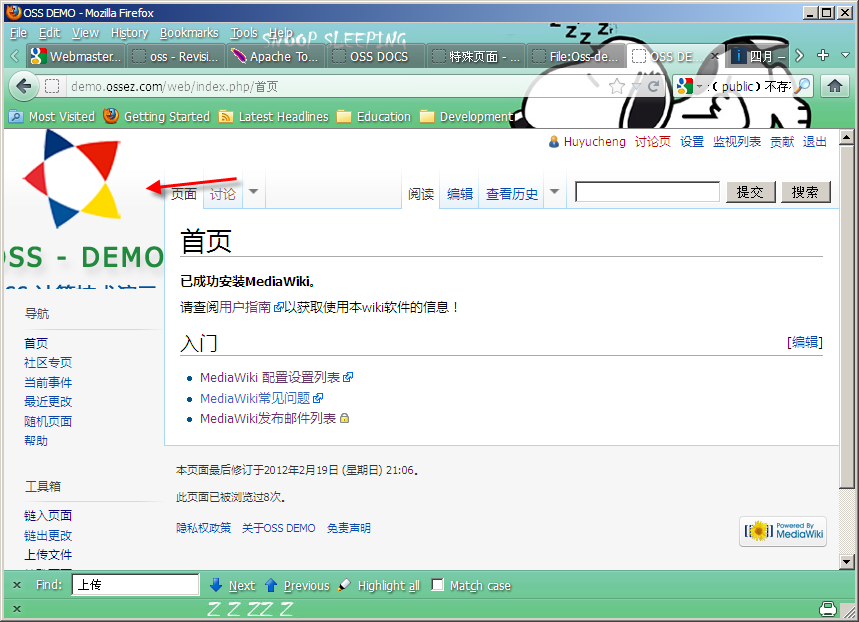
Task: Open the Development bookmarks folder
Action: click(x=466, y=116)
